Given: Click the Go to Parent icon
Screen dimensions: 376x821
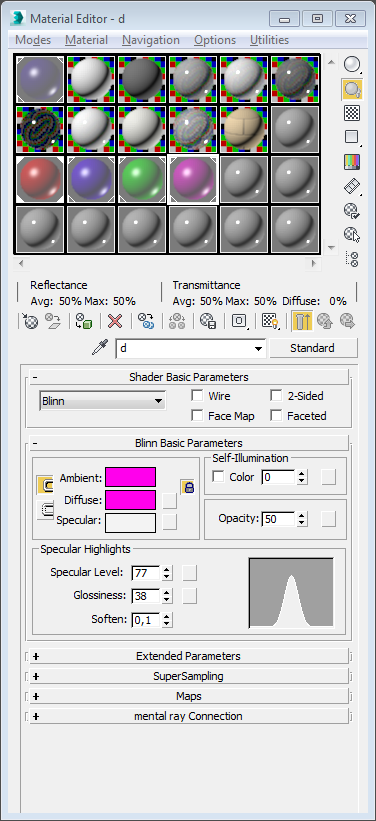Looking at the screenshot, I should pyautogui.click(x=325, y=321).
